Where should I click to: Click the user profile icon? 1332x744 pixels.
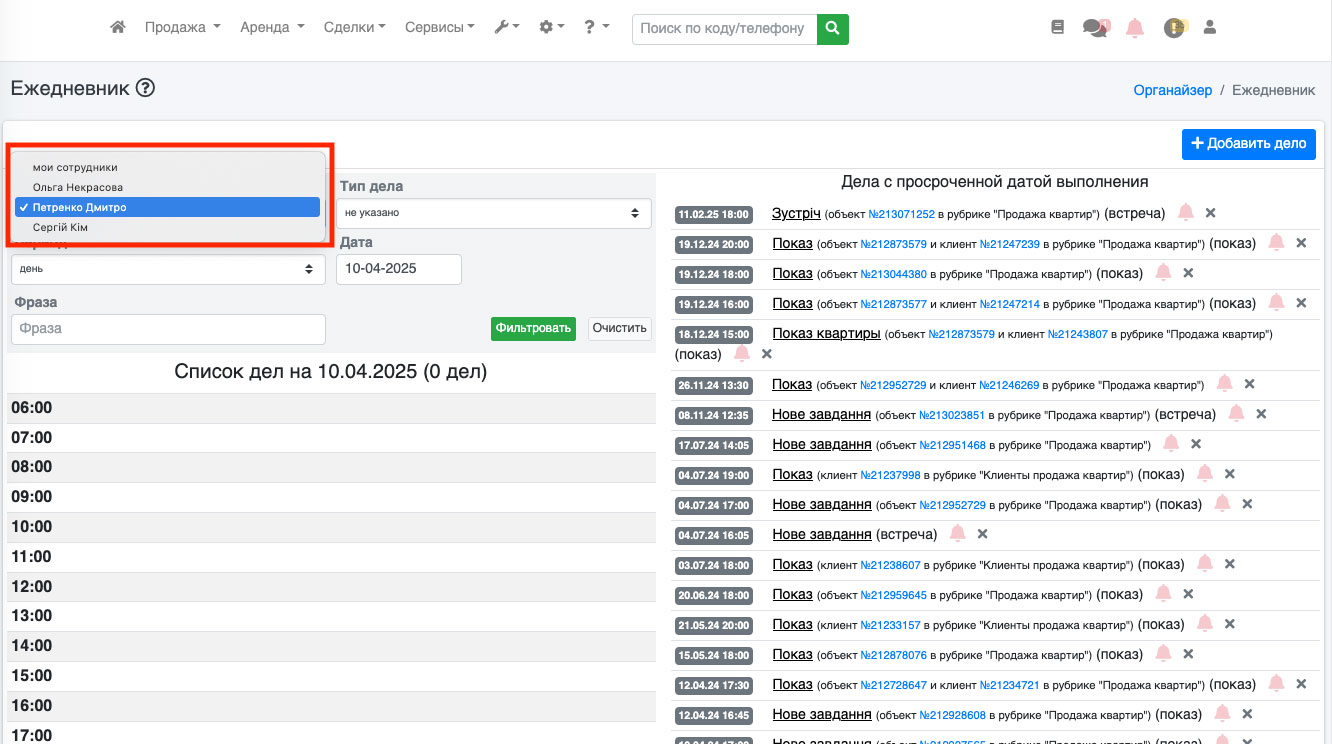tap(1209, 28)
